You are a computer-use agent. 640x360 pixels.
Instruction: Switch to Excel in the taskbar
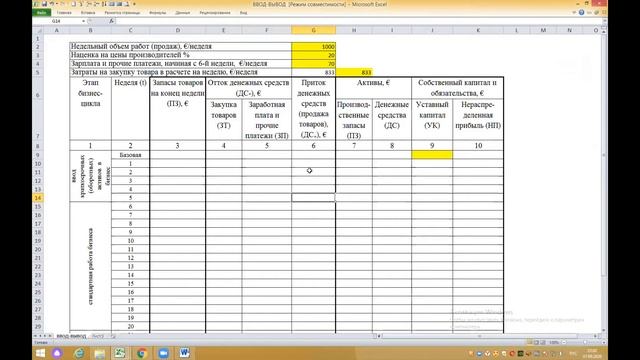tap(120, 353)
